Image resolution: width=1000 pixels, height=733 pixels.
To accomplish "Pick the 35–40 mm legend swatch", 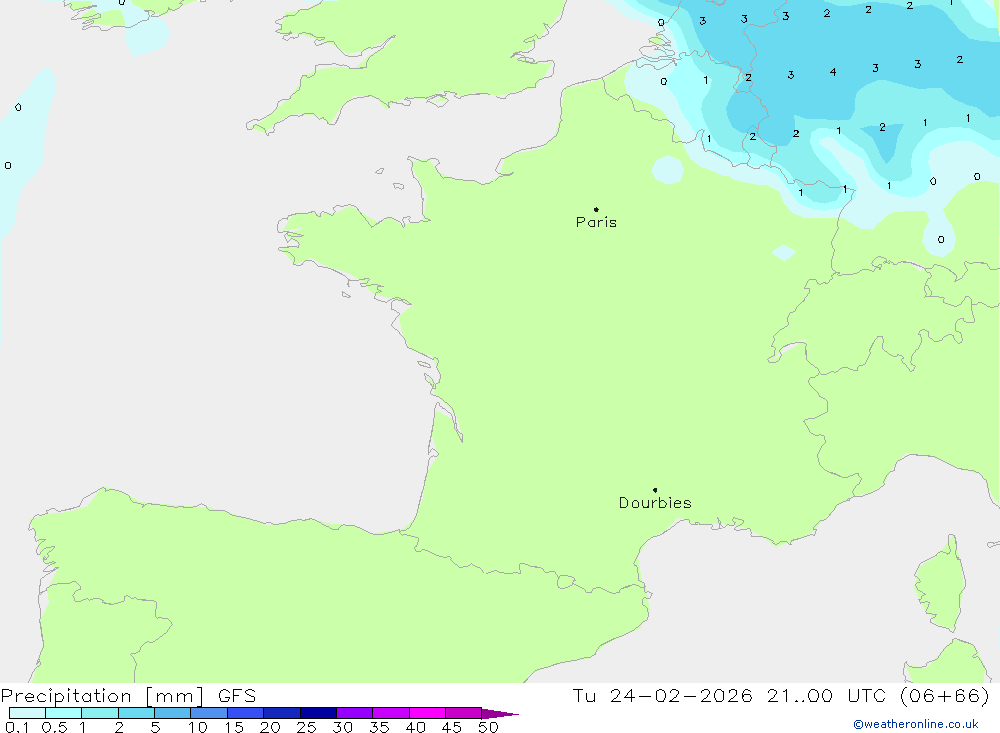I will 390,713.
